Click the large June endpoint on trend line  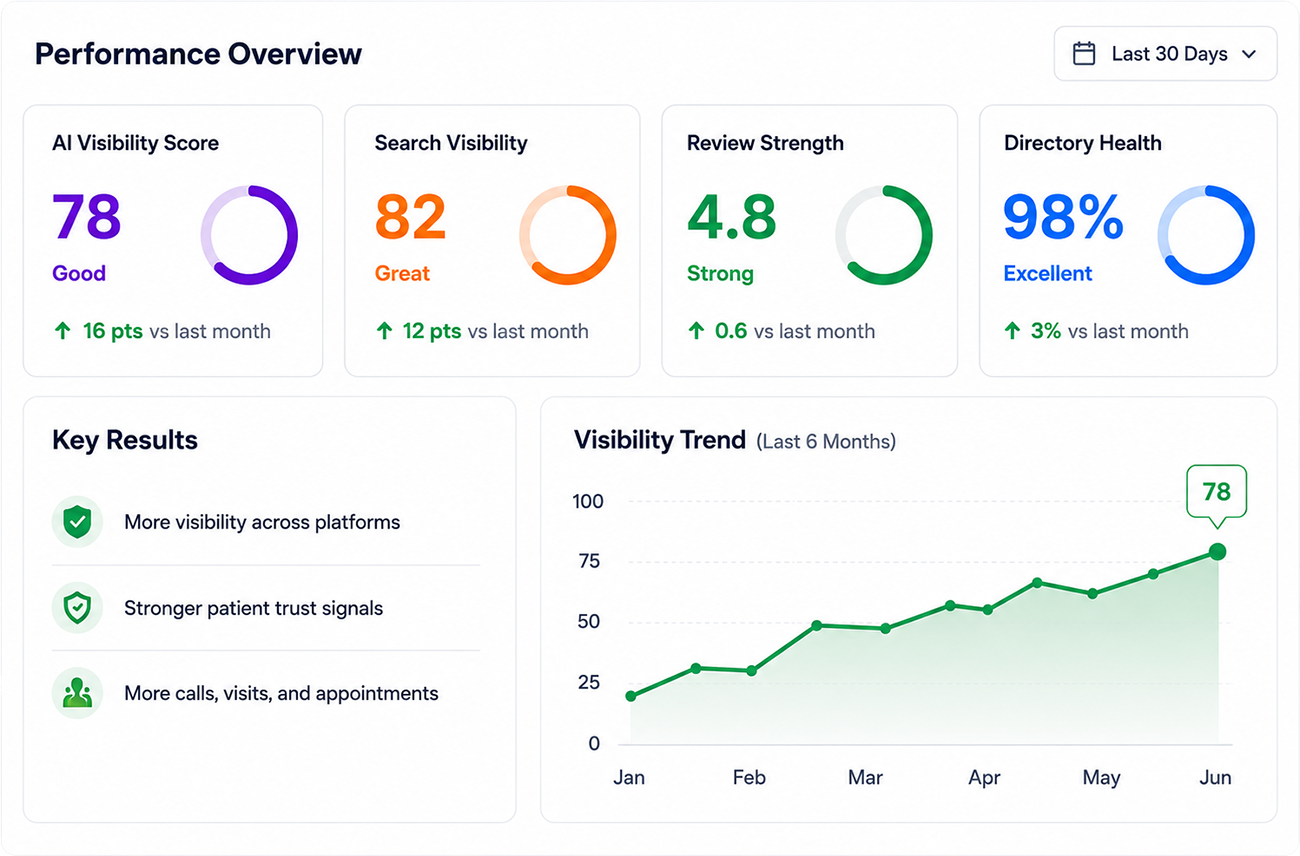[1217, 552]
